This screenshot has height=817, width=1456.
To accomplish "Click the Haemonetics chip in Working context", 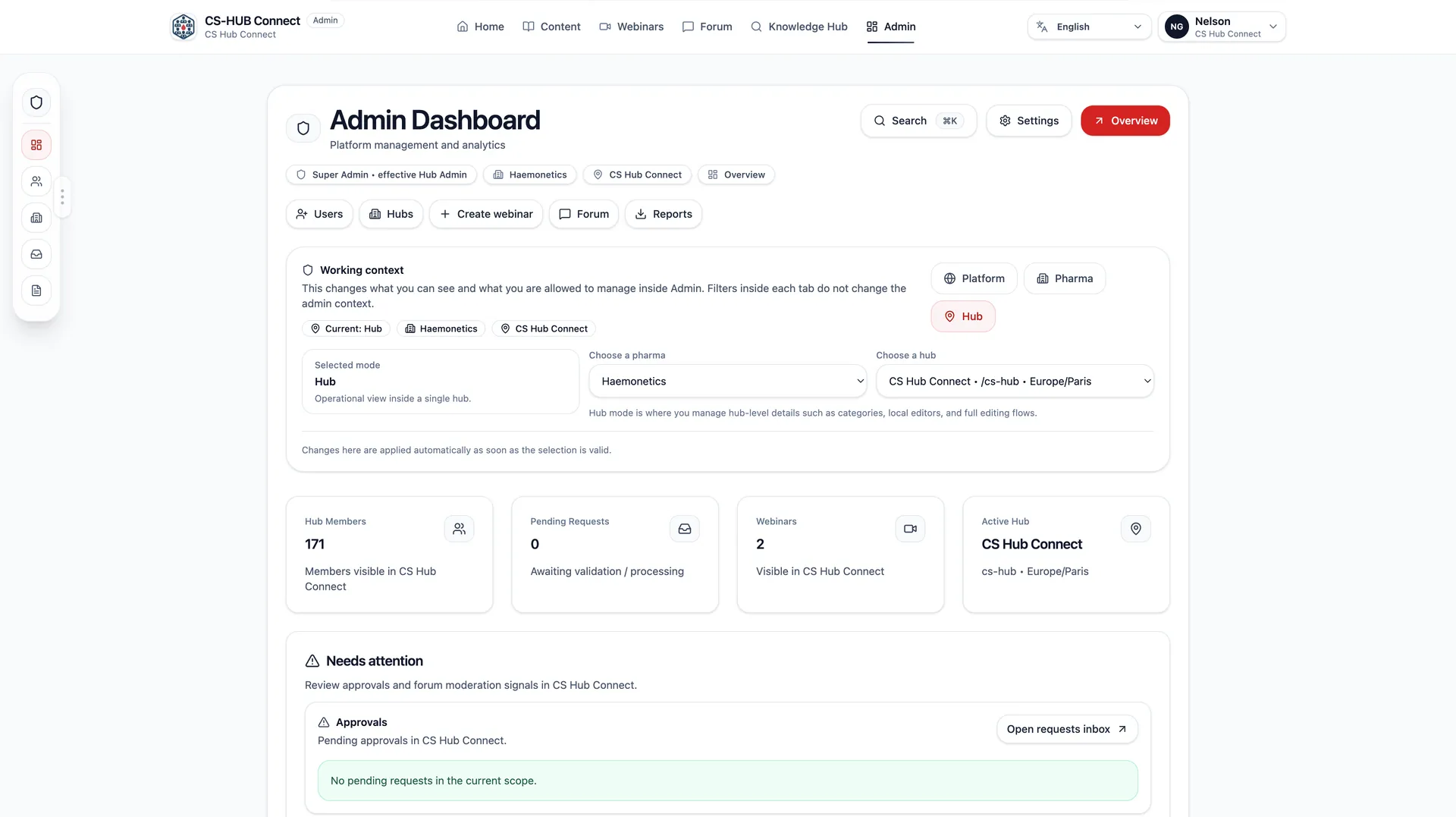I will (441, 328).
